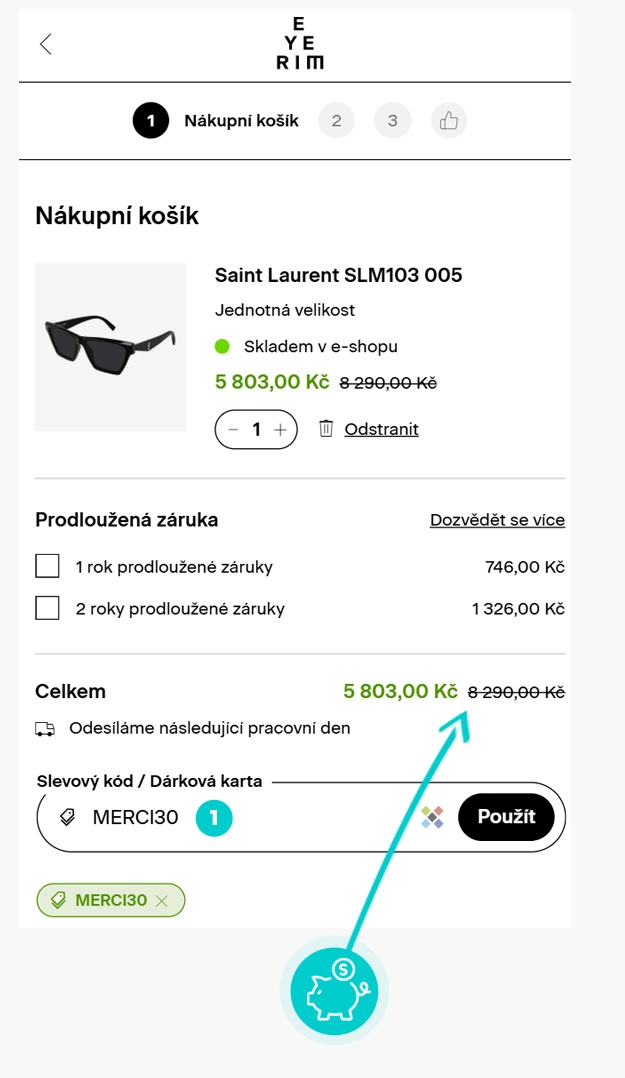The height and width of the screenshot is (1078, 625).
Task: Enable 2 roky prodloužené záruky checkbox
Action: click(47, 608)
